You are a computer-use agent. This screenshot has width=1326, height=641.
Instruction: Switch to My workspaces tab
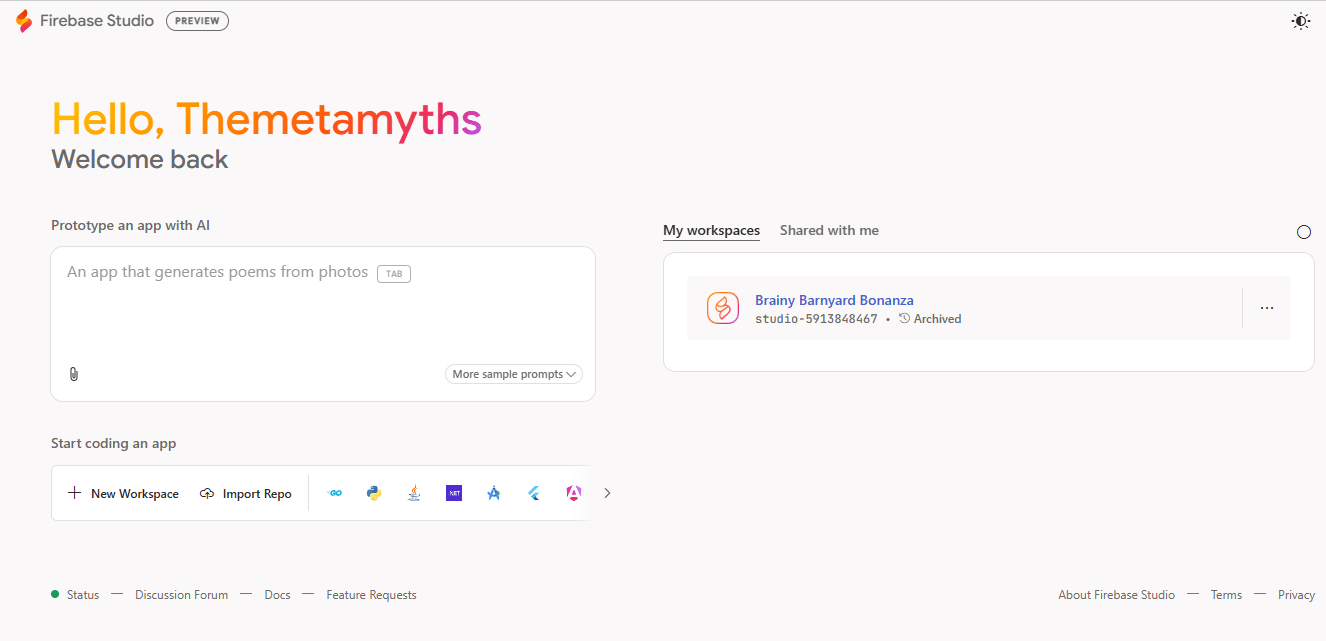[711, 231]
